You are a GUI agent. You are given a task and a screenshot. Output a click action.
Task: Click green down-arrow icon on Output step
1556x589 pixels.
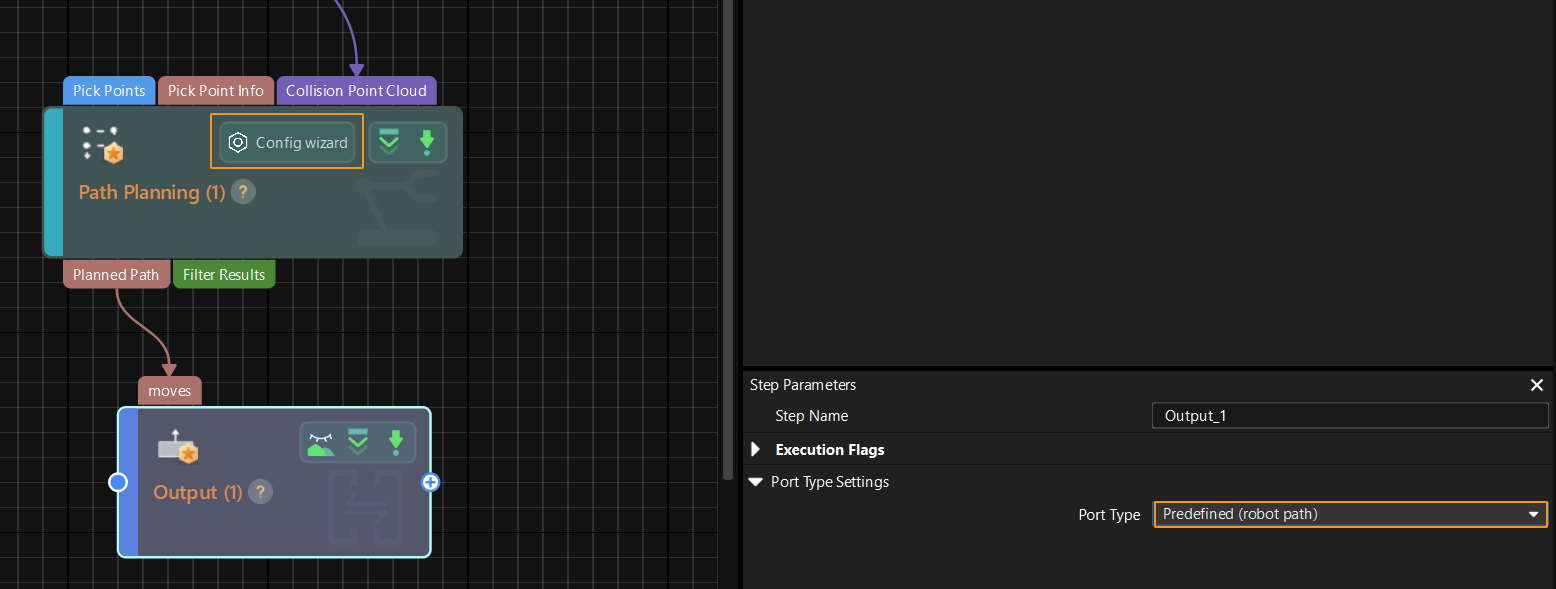coord(396,443)
